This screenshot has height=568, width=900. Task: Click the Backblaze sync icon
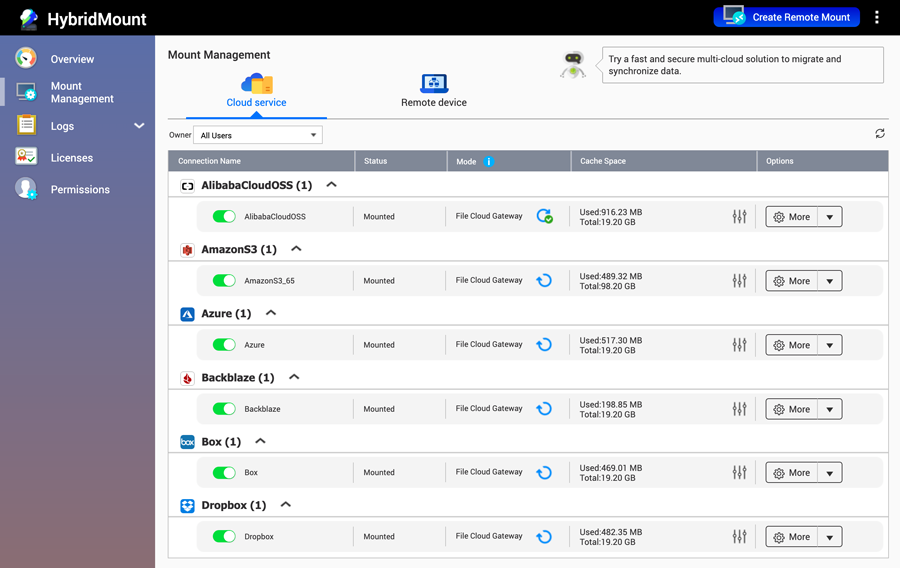coord(544,409)
